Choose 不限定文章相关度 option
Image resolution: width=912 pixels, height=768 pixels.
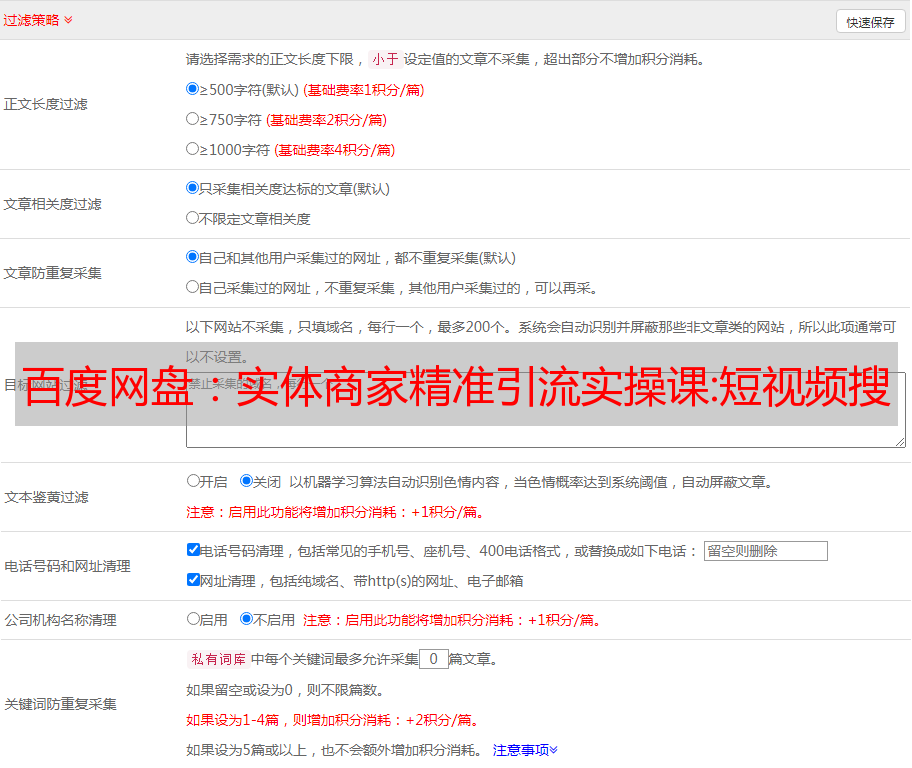tap(193, 218)
